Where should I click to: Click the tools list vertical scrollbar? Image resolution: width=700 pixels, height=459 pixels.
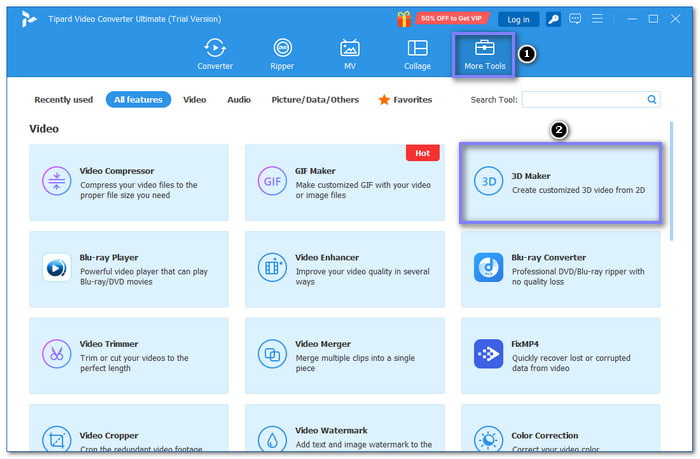tap(671, 181)
